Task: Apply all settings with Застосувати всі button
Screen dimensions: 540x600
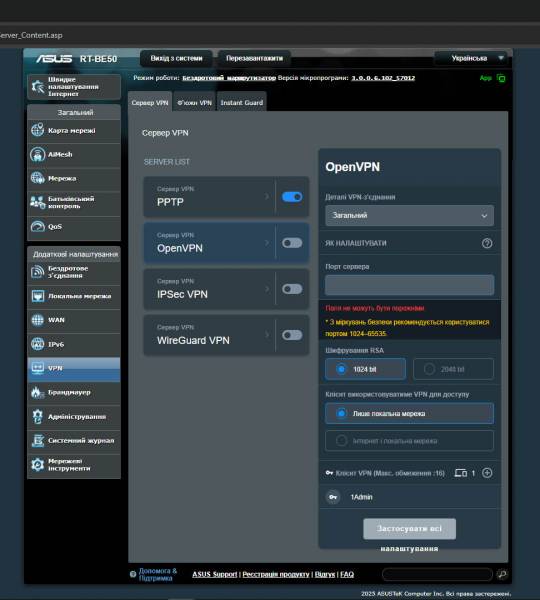Action: [409, 529]
